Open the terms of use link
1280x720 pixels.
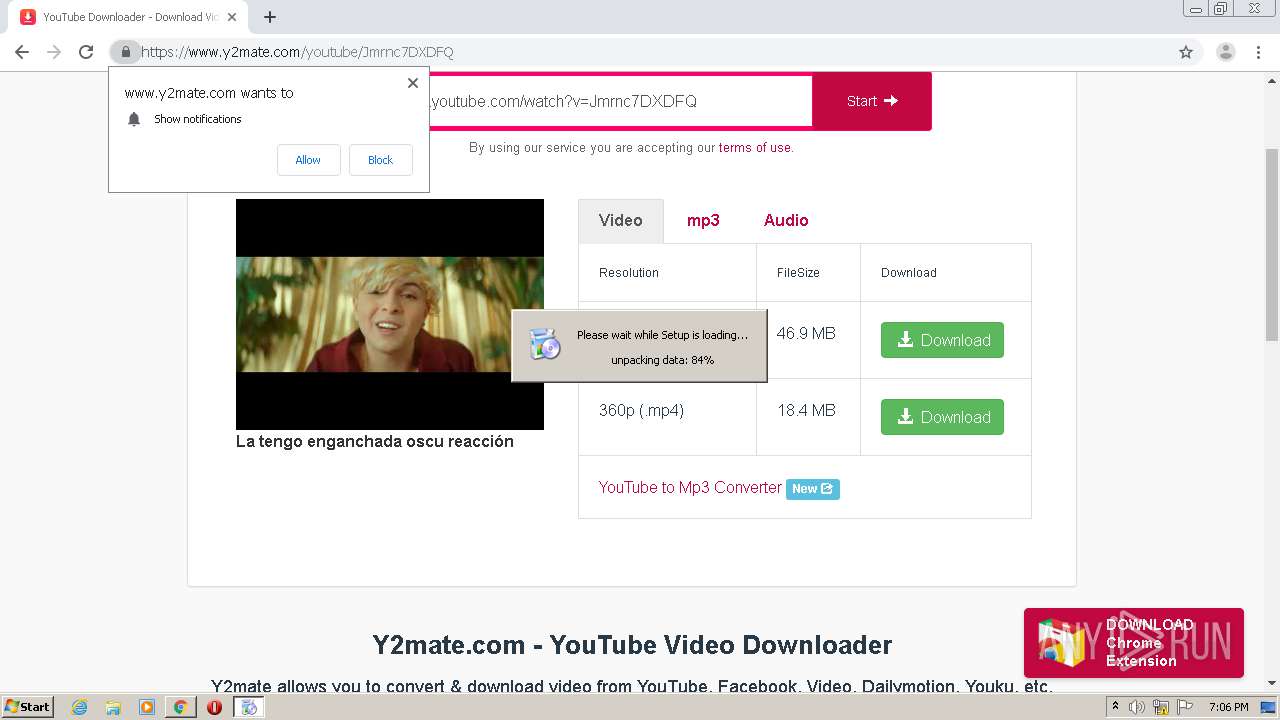click(754, 147)
